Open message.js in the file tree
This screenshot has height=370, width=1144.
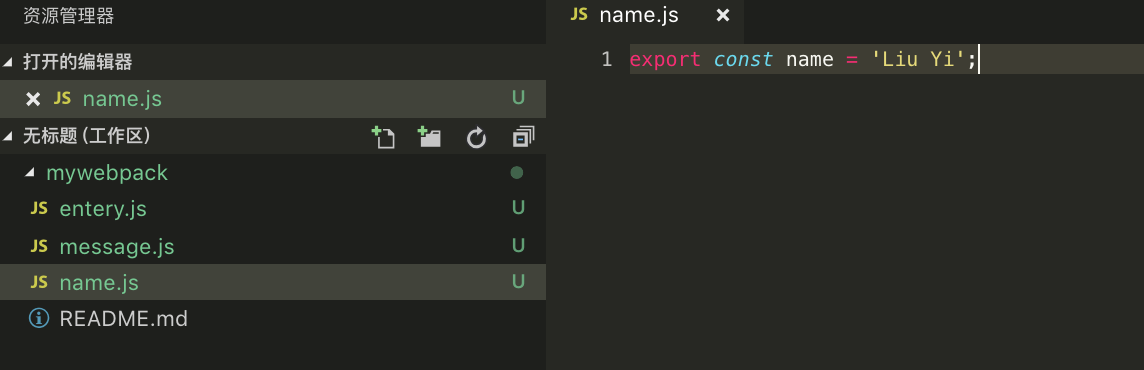pyautogui.click(x=273, y=246)
